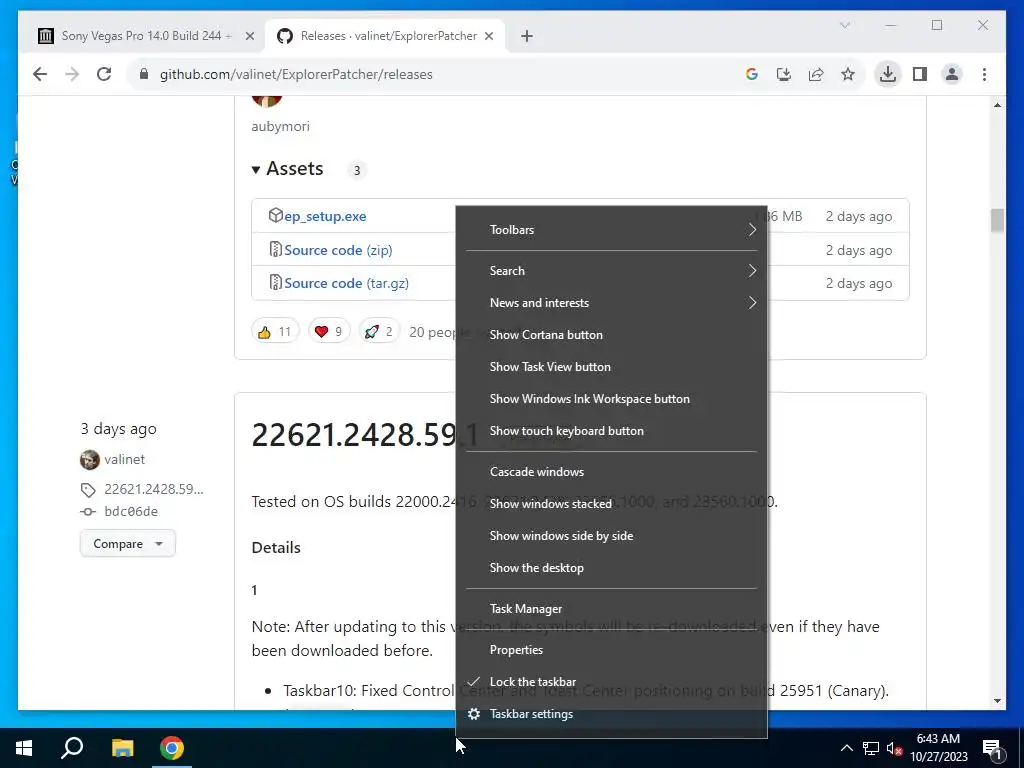This screenshot has width=1024, height=768.
Task: Open Taskbar settings entry
Action: (x=611, y=714)
